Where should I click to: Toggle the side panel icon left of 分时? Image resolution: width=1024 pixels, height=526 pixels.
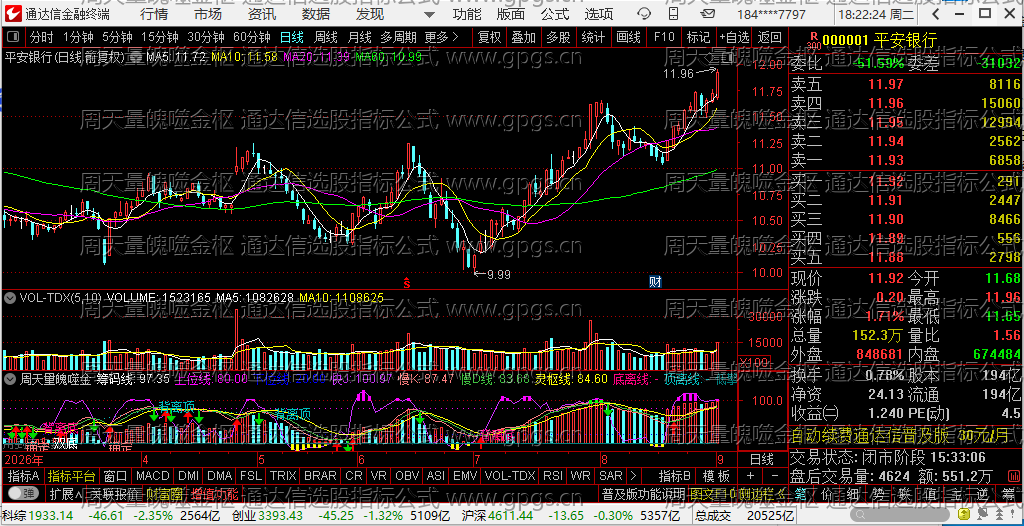[13, 37]
